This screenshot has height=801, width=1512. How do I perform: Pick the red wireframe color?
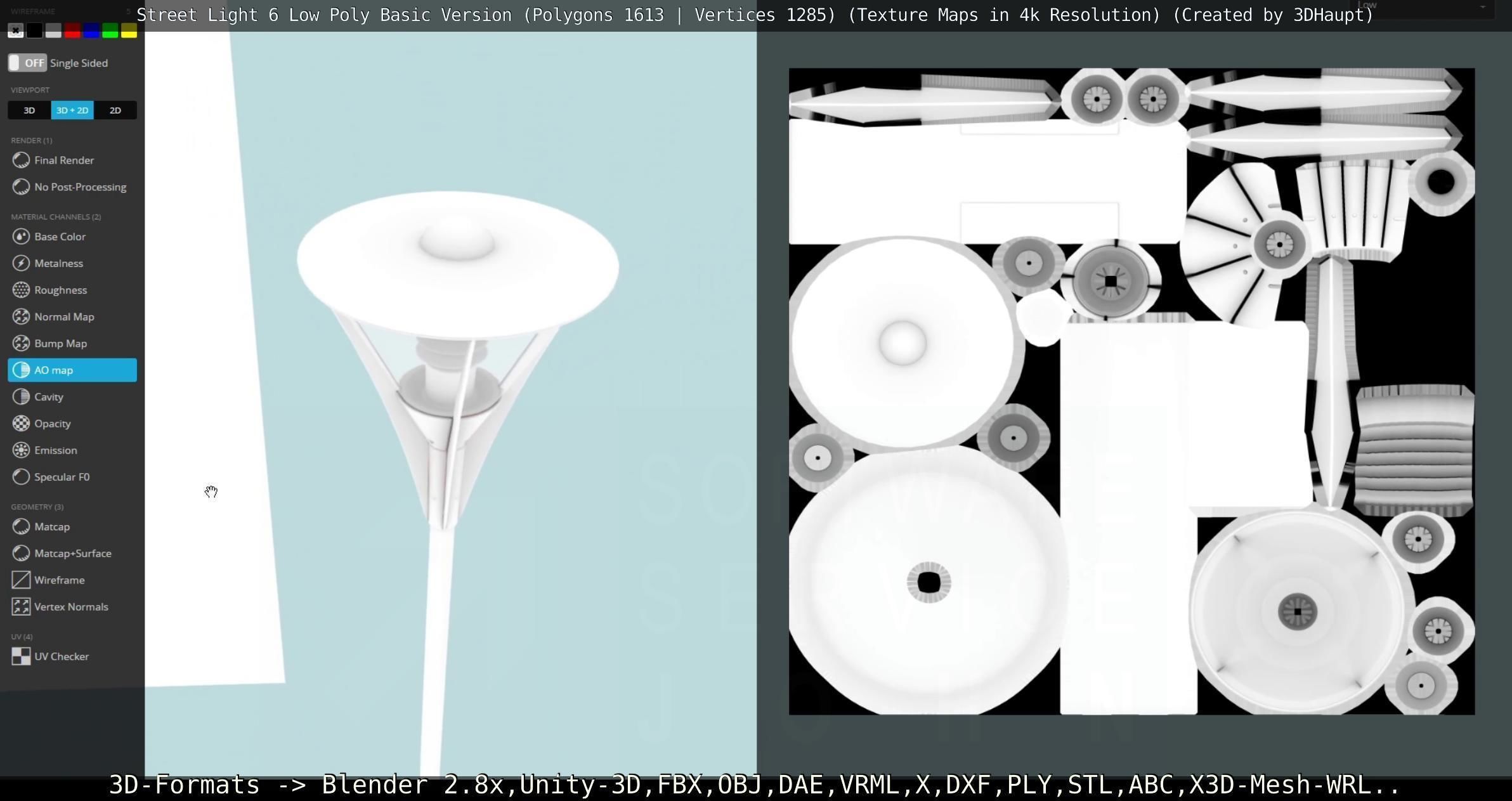(72, 30)
